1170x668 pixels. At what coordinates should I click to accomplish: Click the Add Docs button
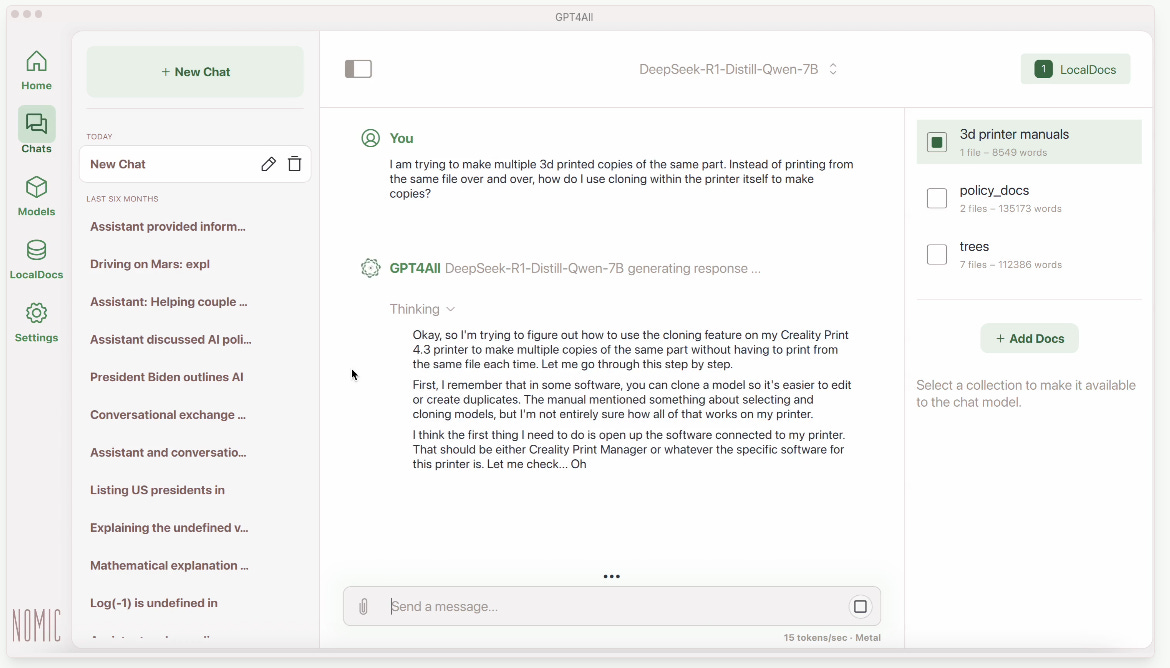1029,338
